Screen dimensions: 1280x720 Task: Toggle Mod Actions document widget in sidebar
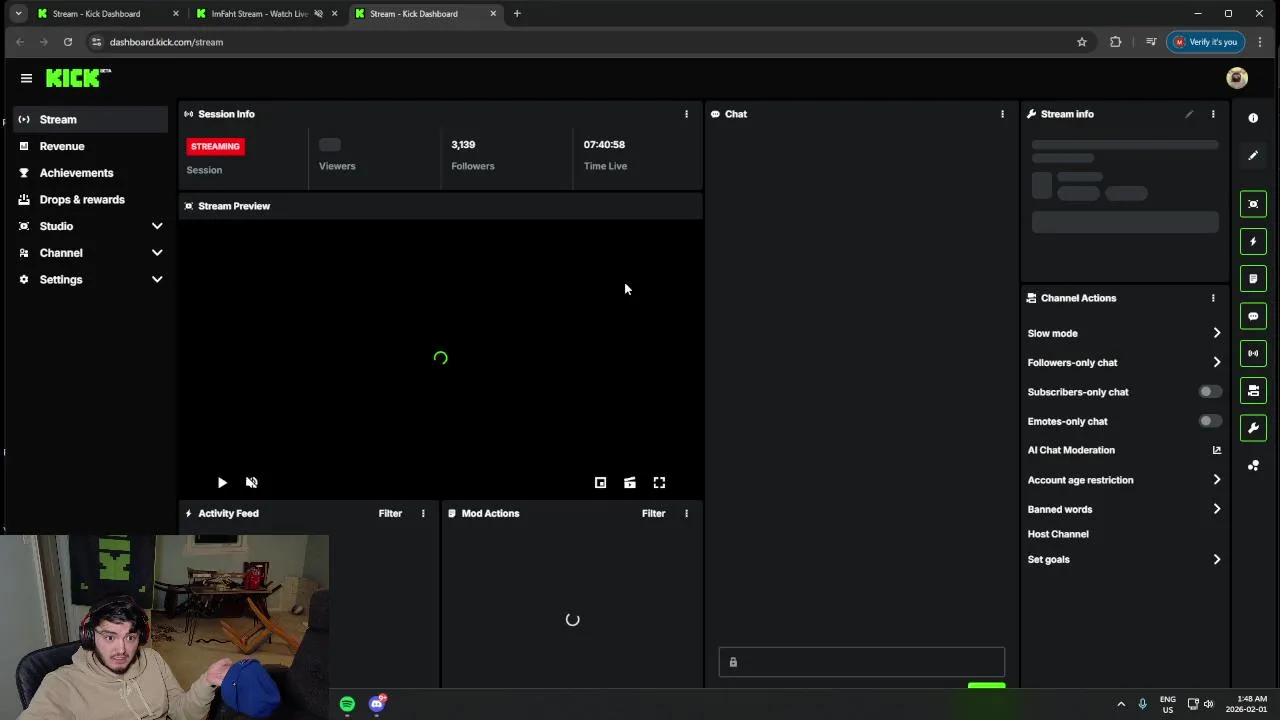(x=1253, y=278)
